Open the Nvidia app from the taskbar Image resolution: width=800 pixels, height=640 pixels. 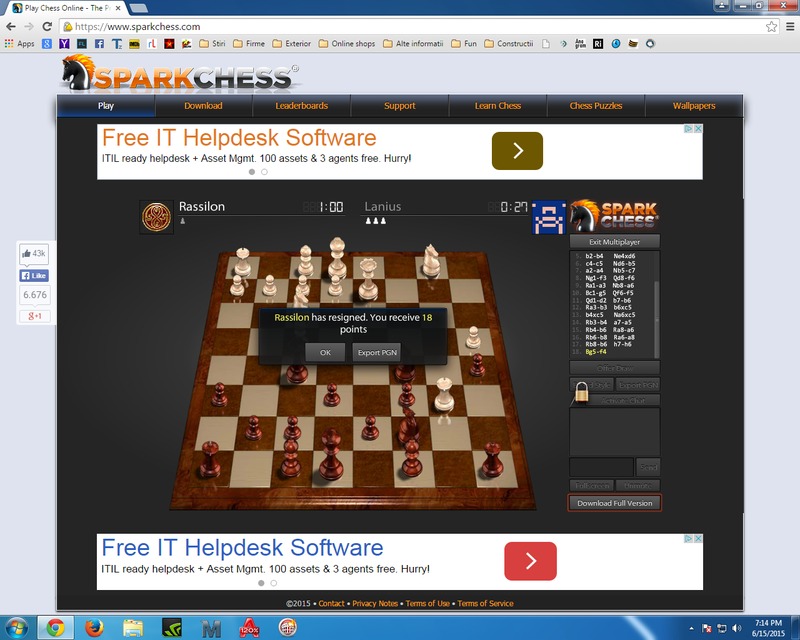point(171,628)
